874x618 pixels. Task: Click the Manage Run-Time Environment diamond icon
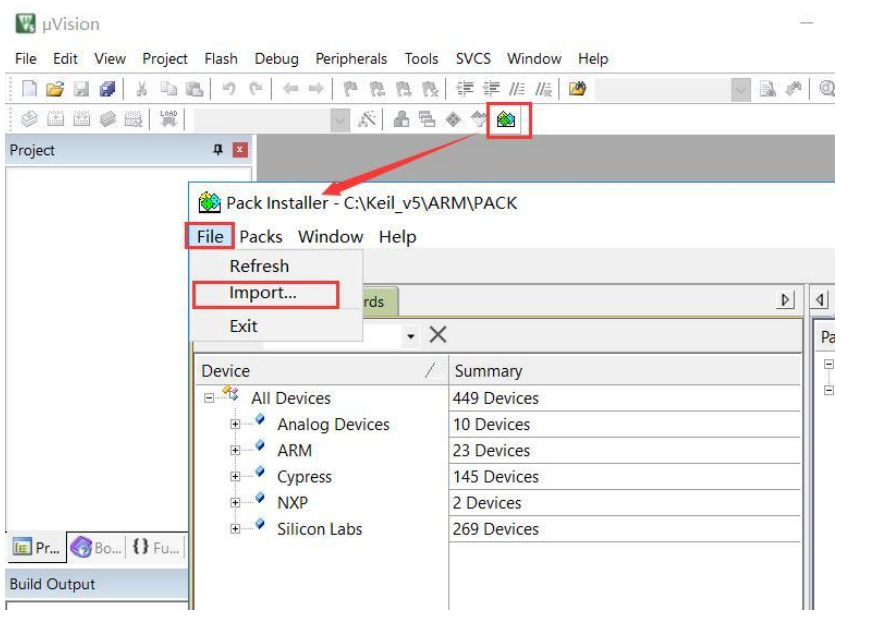[x=453, y=119]
